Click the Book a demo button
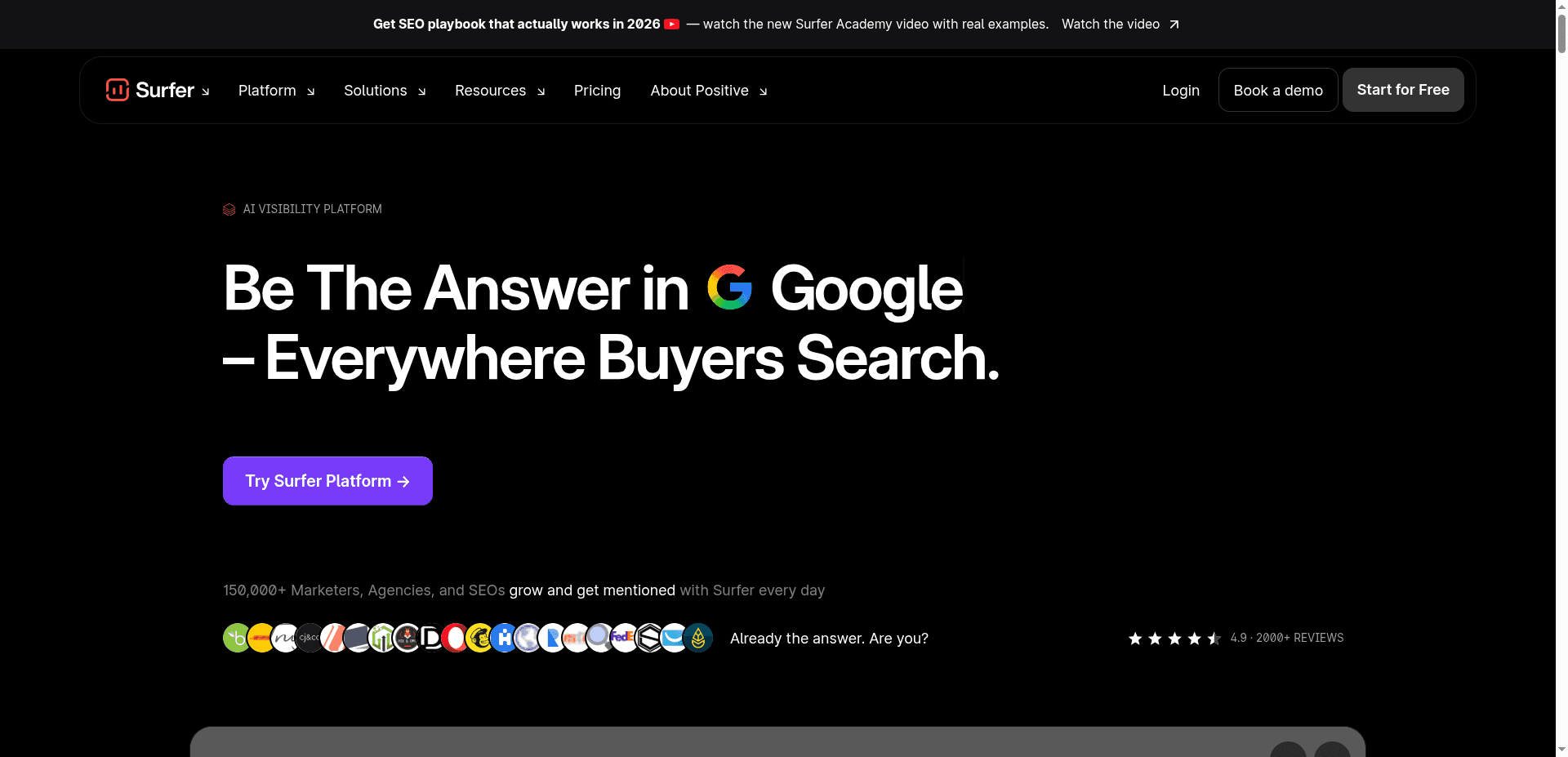This screenshot has height=757, width=1568. coord(1278,90)
